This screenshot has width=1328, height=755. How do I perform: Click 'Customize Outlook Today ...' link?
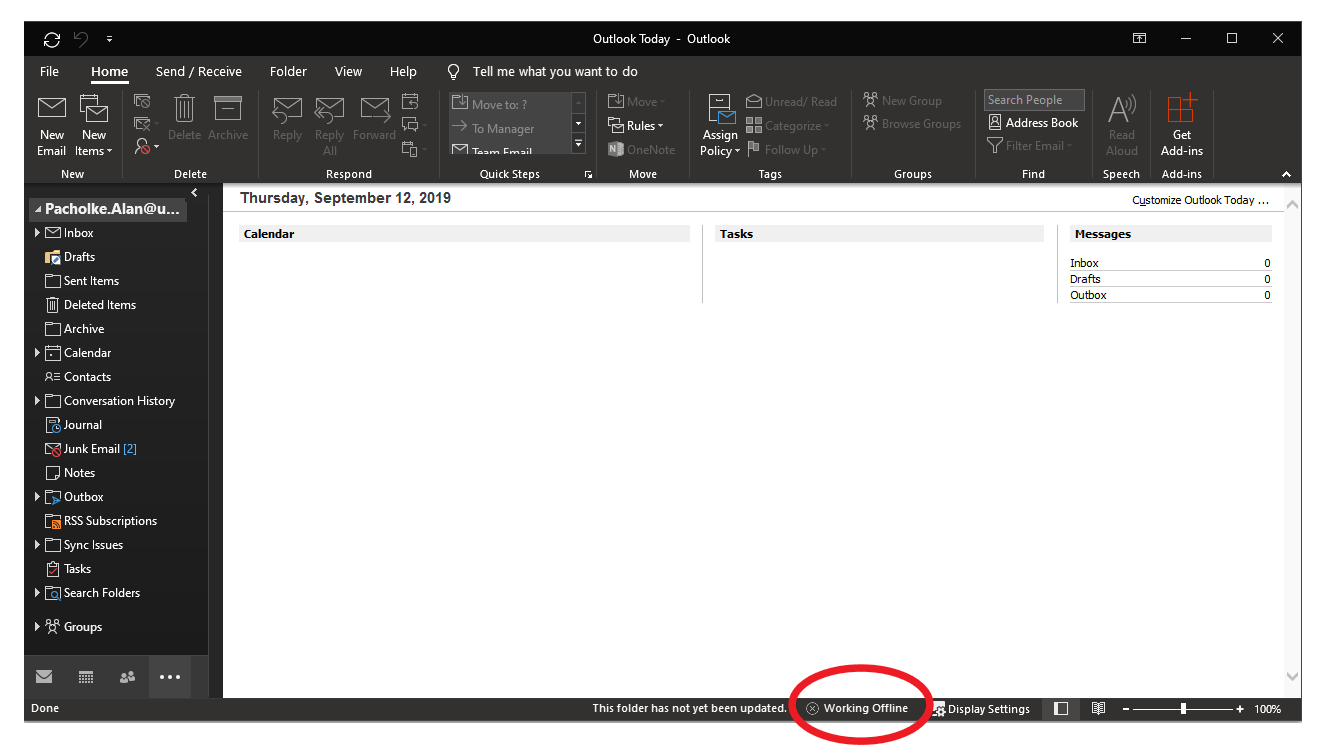click(x=1200, y=200)
